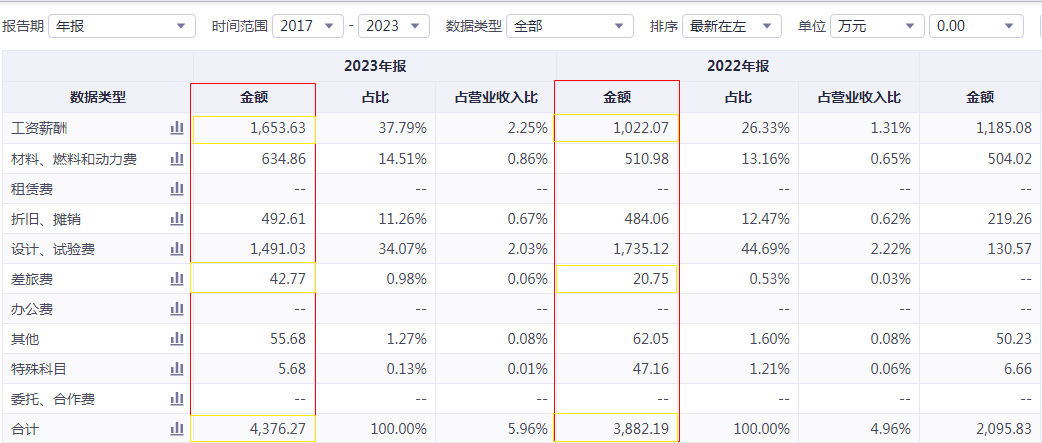This screenshot has height=443, width=1042.
Task: Click chart icon for 合计 row
Action: [177, 429]
